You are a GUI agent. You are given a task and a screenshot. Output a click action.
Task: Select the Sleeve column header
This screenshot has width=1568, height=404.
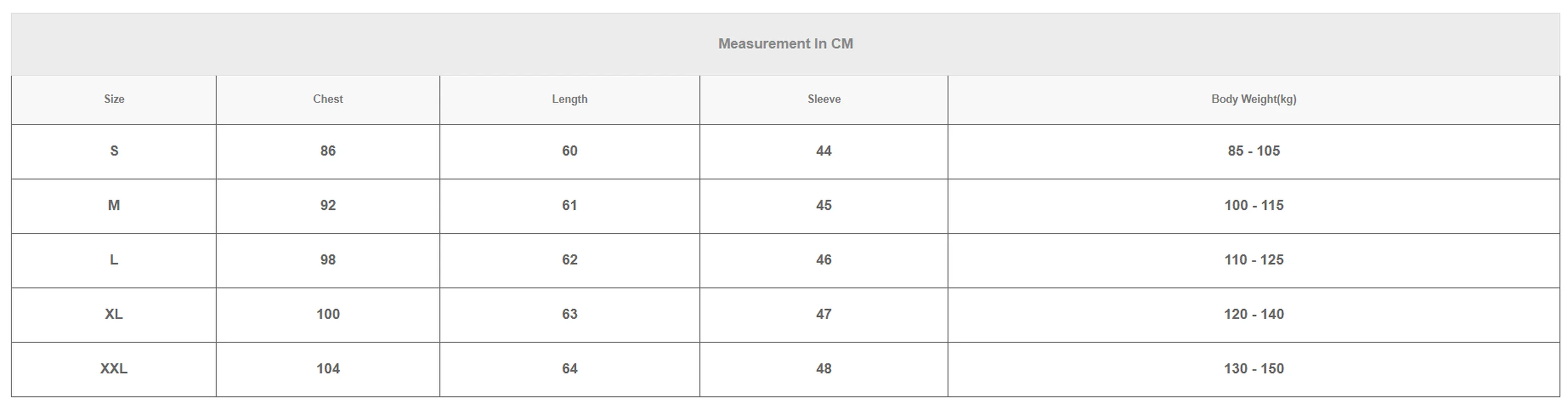824,99
